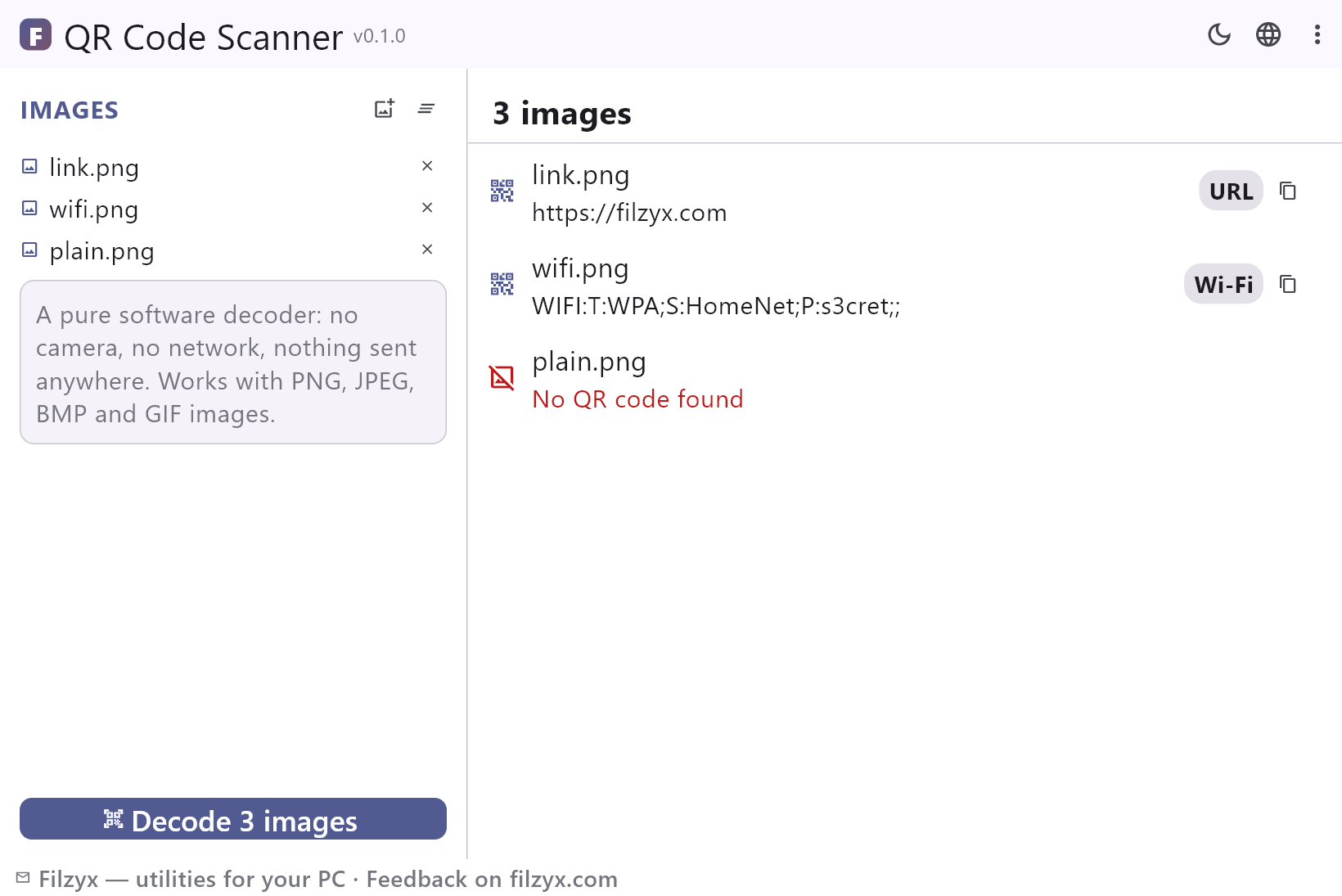Click the QR icon next to wifi.png result
Viewport: 1342px width, 896px height.
point(502,284)
